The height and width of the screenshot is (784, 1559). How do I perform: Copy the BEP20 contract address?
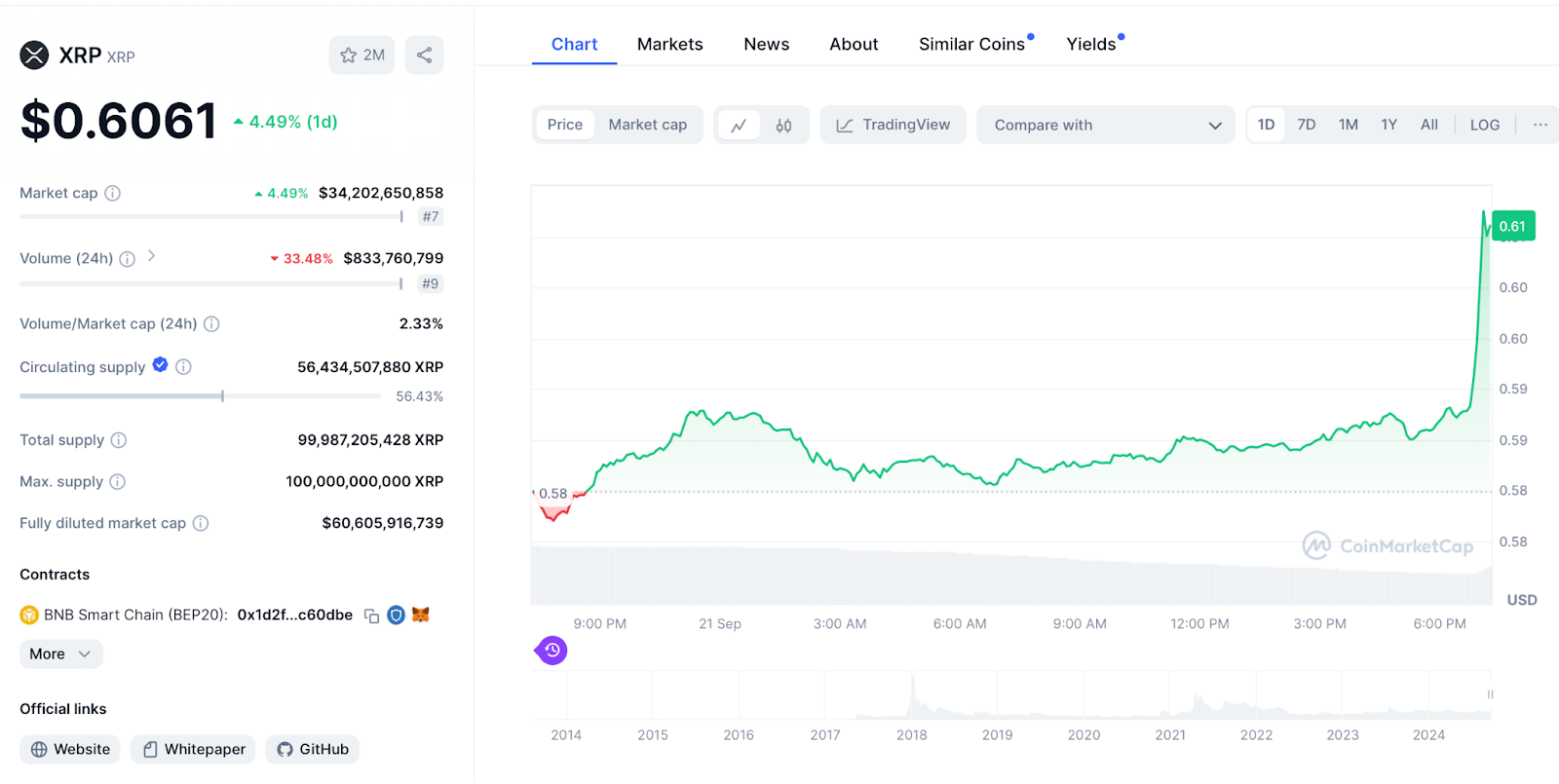click(x=371, y=616)
